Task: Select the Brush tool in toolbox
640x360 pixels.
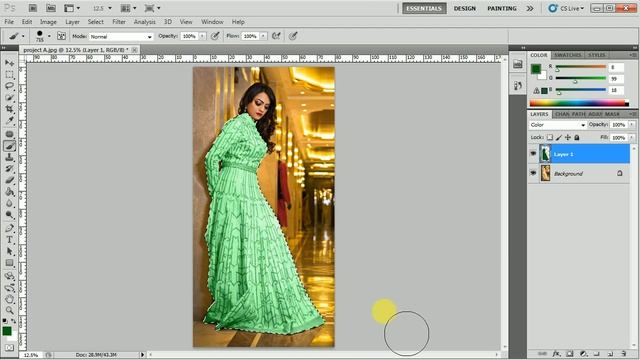Action: point(9,146)
